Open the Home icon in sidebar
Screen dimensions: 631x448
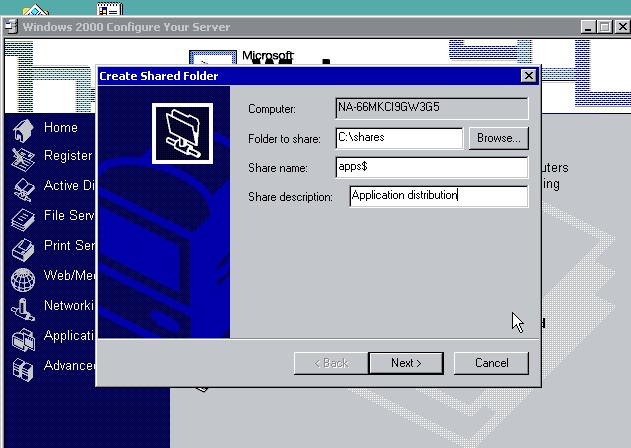[23, 131]
